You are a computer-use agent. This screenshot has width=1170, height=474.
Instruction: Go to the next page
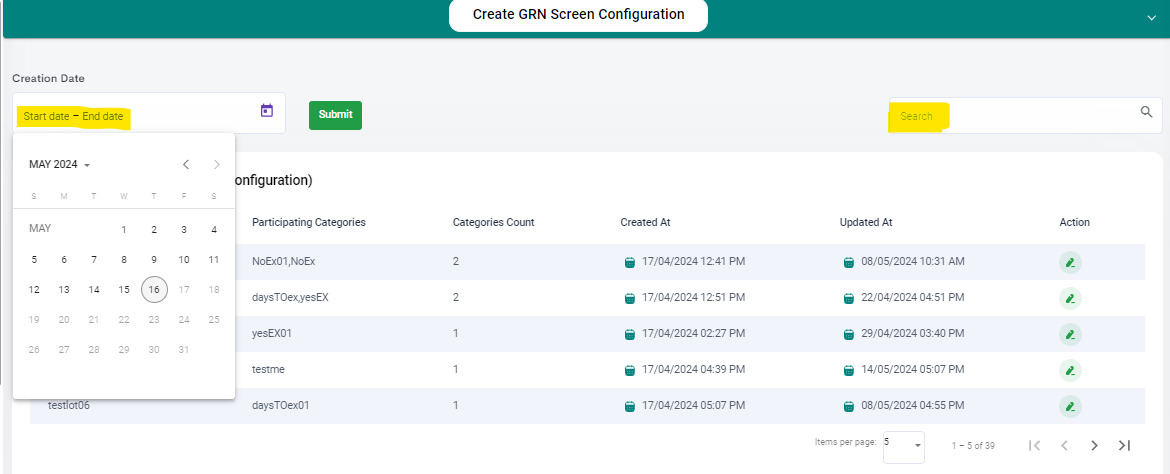tap(1095, 446)
